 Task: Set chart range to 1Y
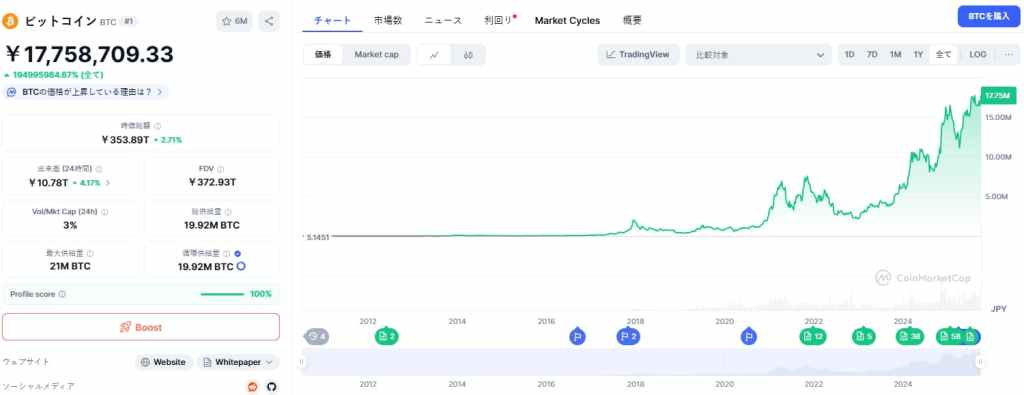point(918,55)
